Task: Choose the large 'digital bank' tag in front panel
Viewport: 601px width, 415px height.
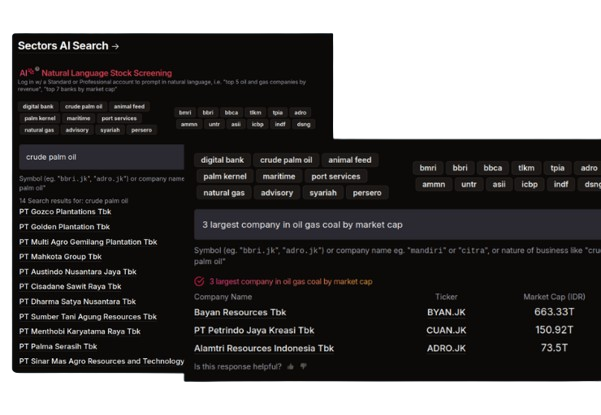Action: click(222, 160)
